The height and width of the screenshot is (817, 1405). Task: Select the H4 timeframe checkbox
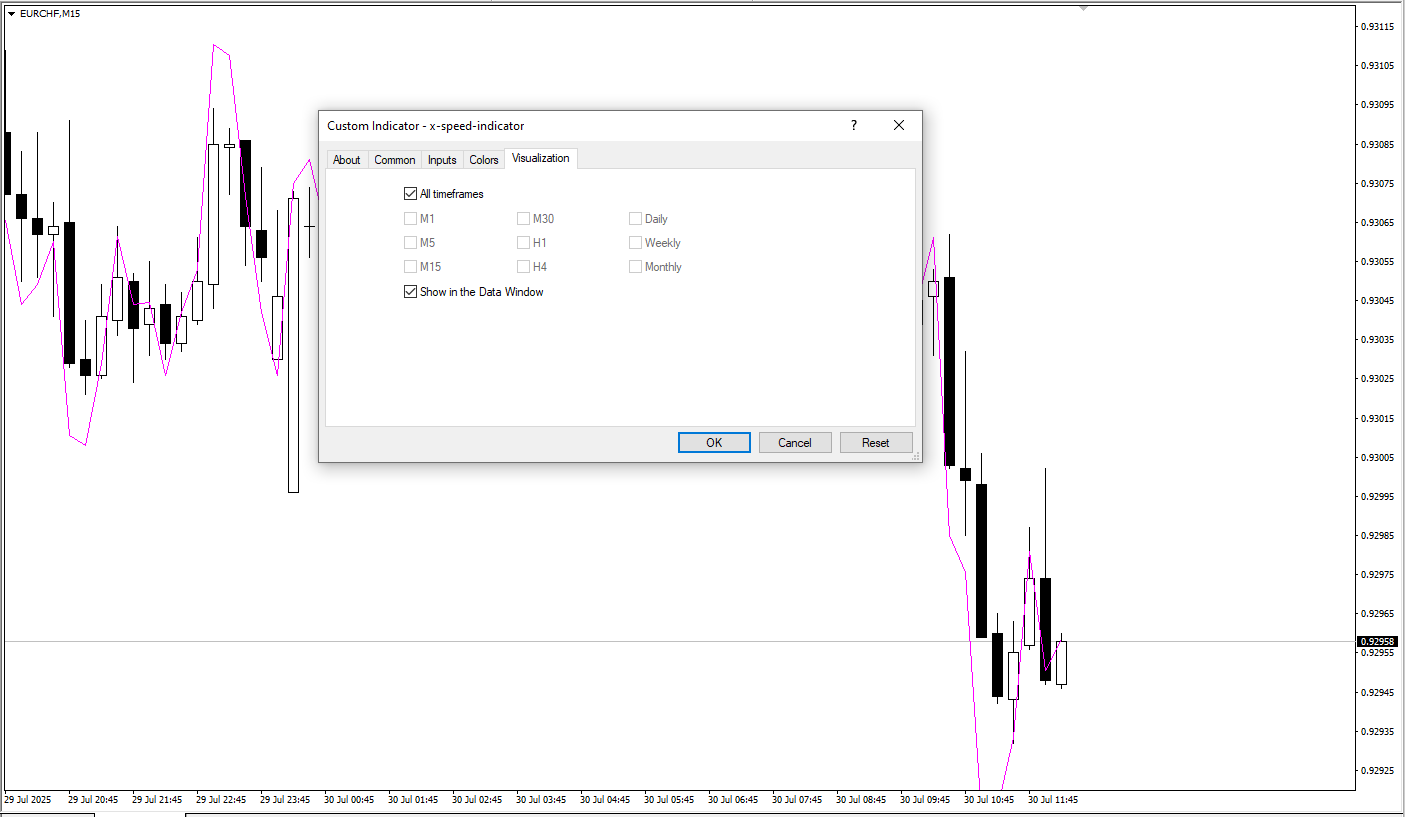[523, 267]
